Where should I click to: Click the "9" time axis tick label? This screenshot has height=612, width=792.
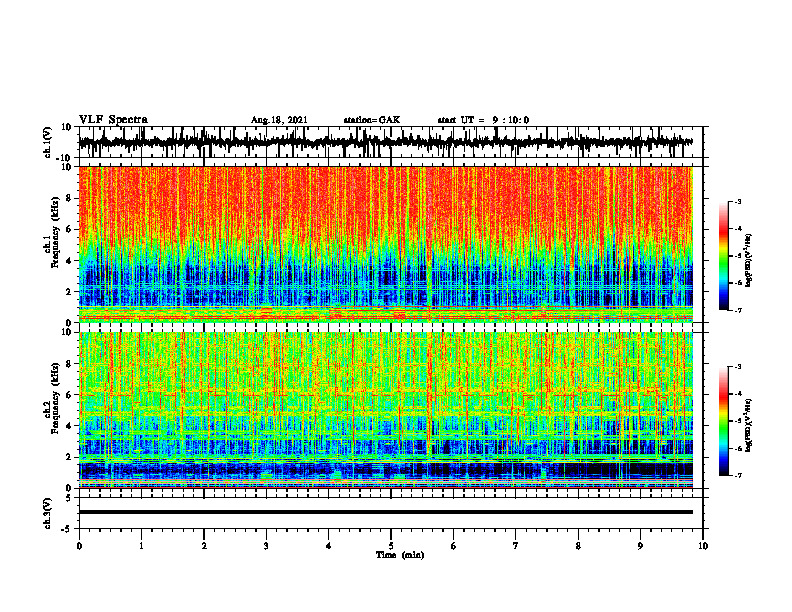[640, 546]
